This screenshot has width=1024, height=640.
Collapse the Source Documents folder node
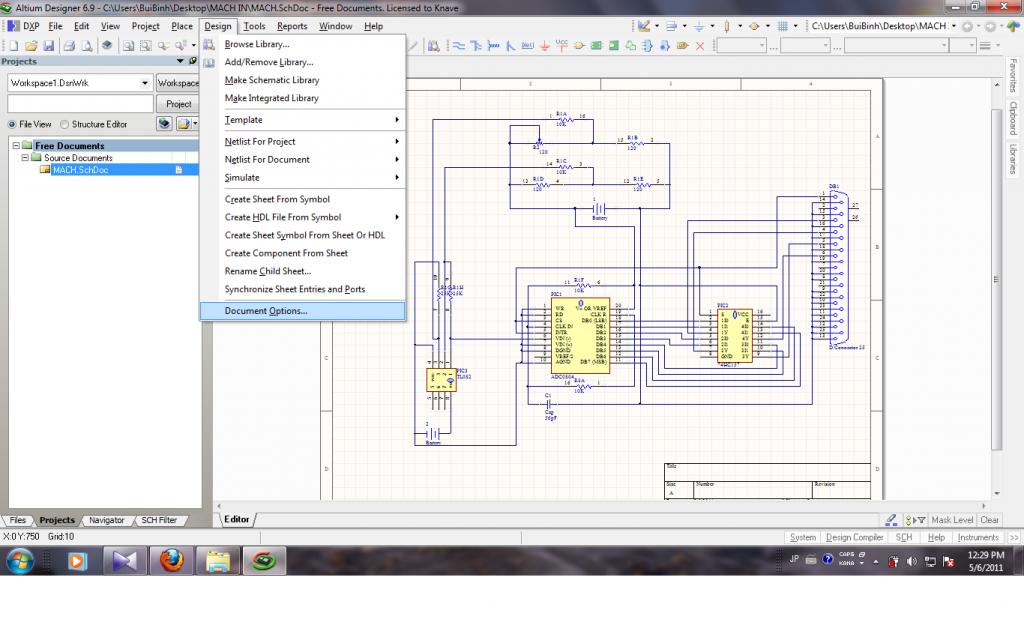pos(26,158)
